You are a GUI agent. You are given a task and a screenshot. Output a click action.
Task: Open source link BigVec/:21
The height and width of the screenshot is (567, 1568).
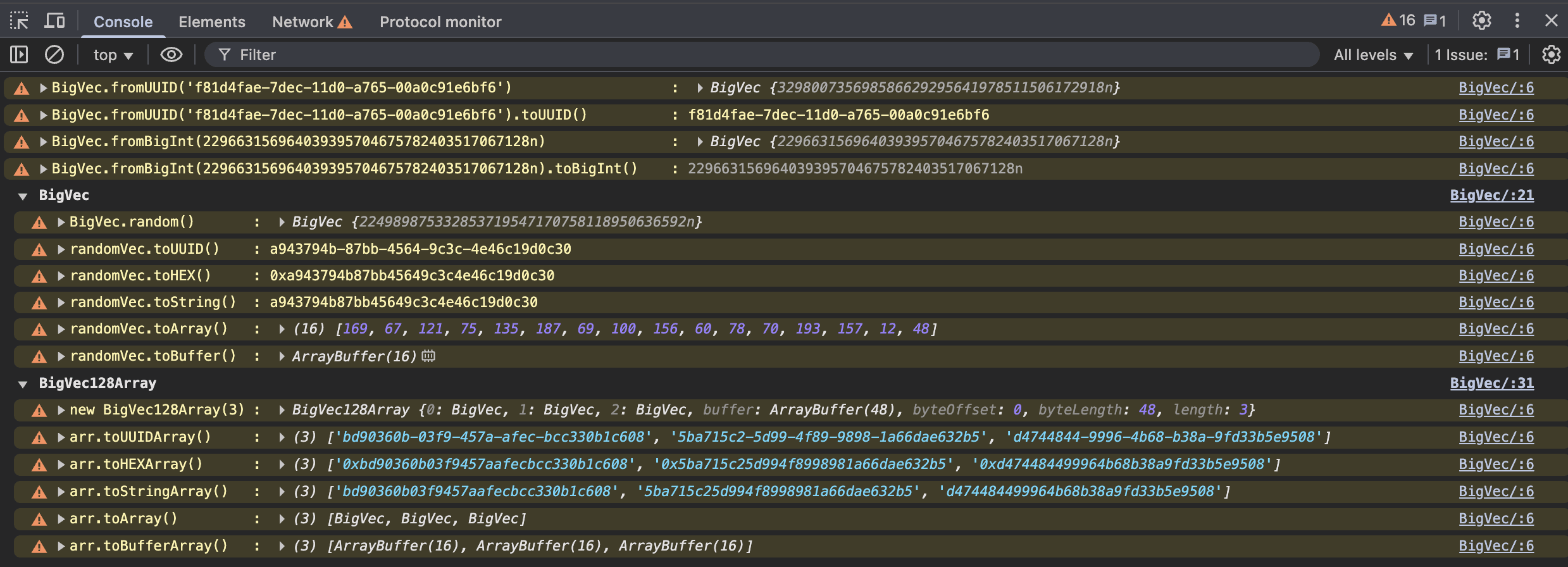point(1491,196)
